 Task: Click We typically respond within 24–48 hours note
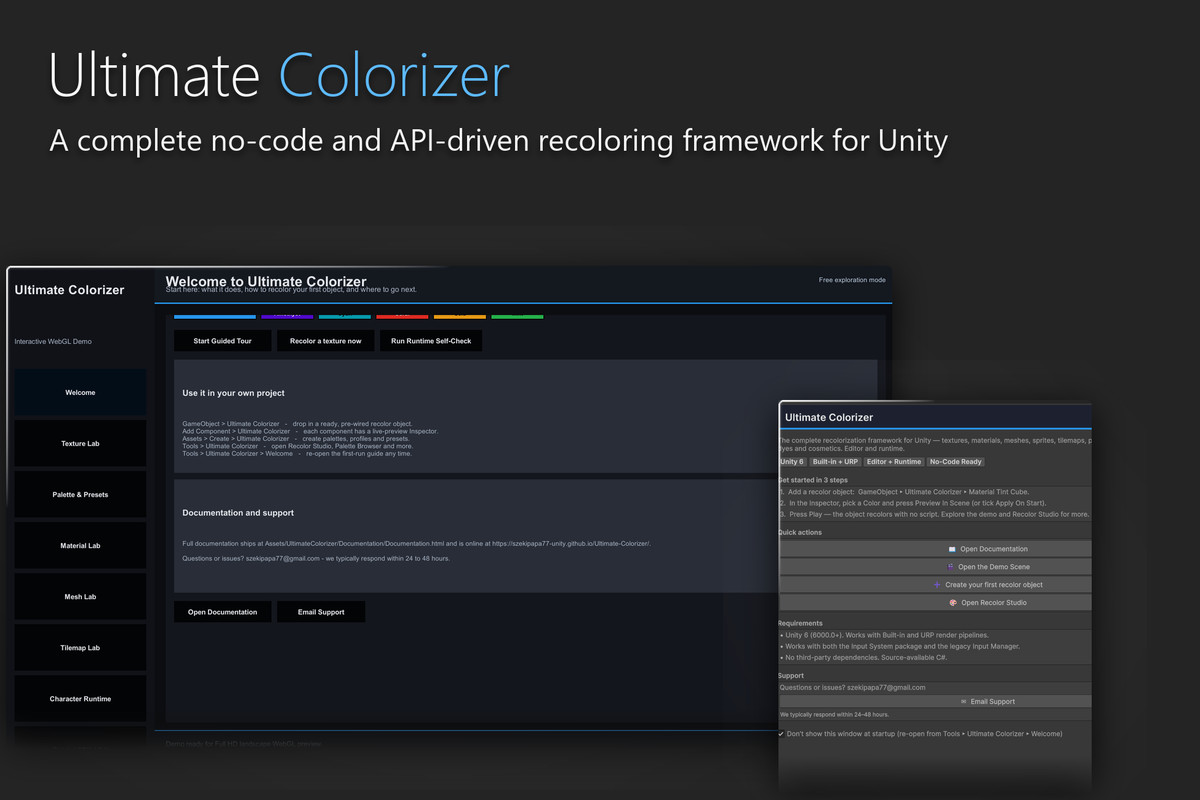click(834, 715)
